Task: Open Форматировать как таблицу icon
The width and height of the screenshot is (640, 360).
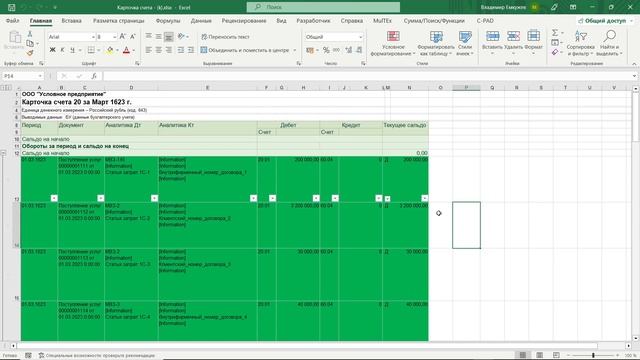Action: click(436, 37)
